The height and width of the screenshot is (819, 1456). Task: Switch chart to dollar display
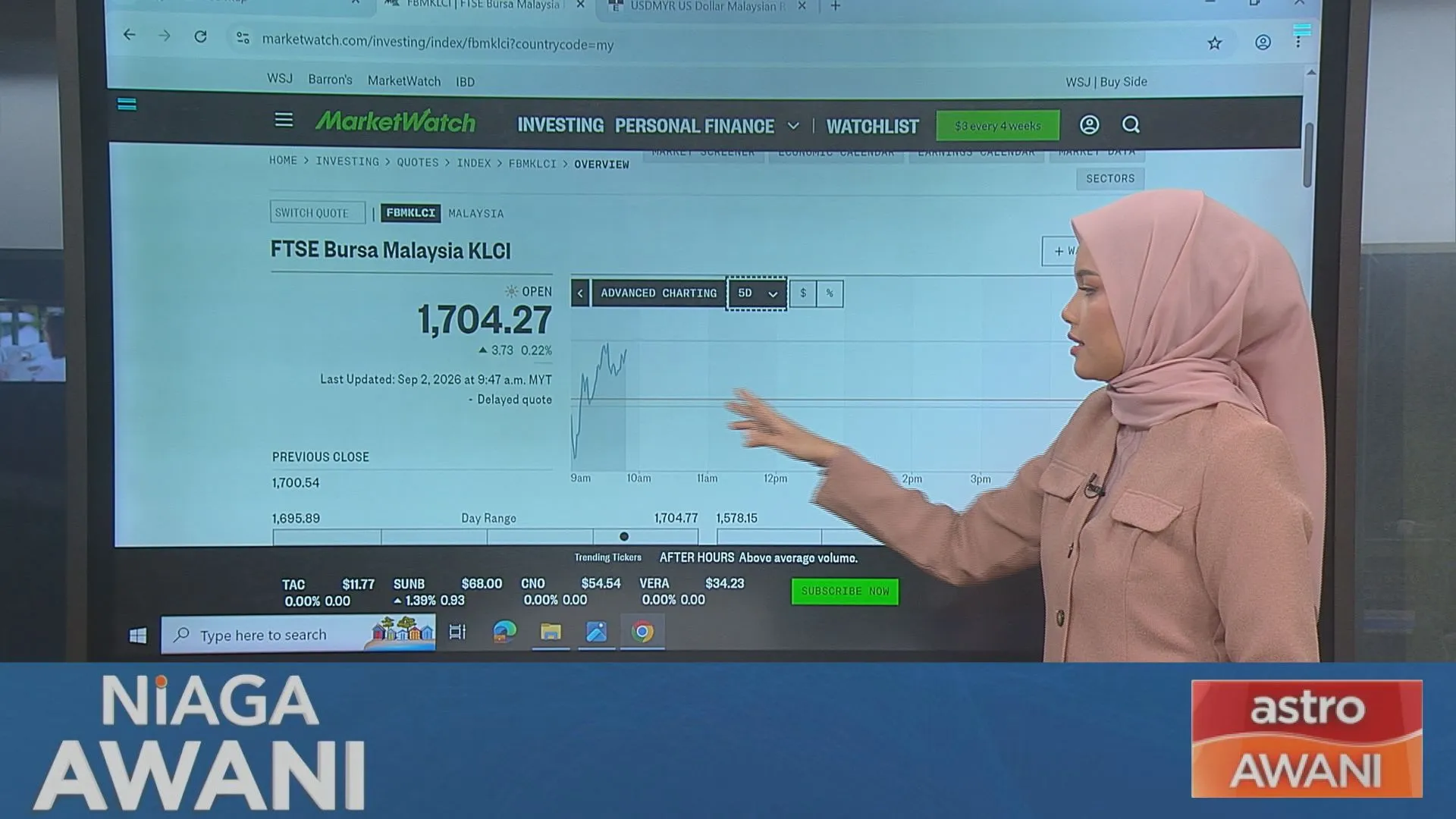(803, 293)
